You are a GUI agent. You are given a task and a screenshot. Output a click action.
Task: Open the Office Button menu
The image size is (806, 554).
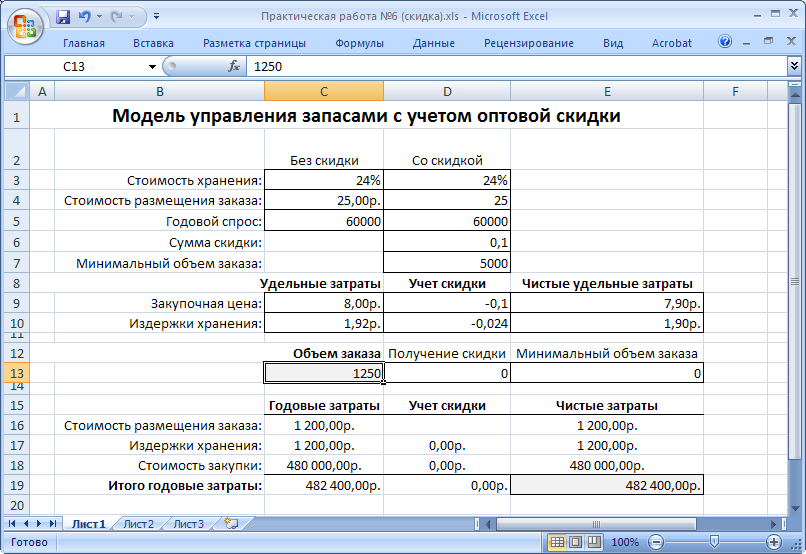(x=25, y=26)
